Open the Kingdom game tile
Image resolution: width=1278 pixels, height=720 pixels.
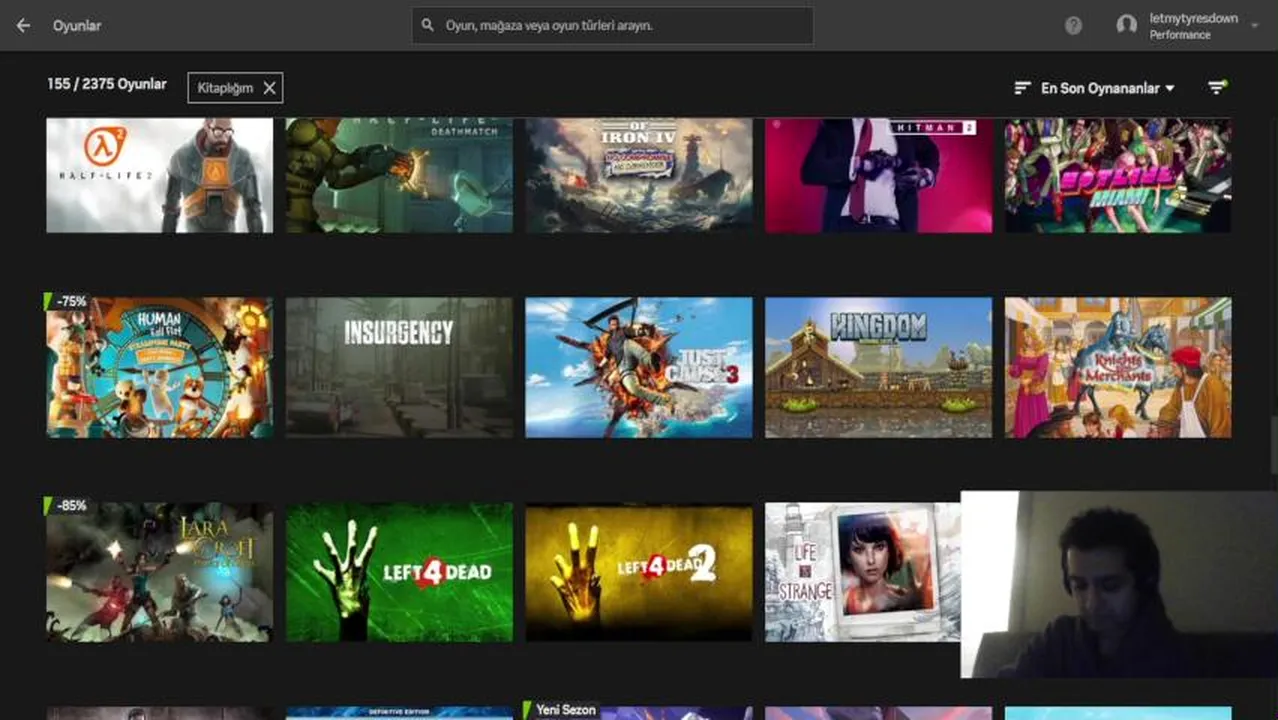click(879, 367)
